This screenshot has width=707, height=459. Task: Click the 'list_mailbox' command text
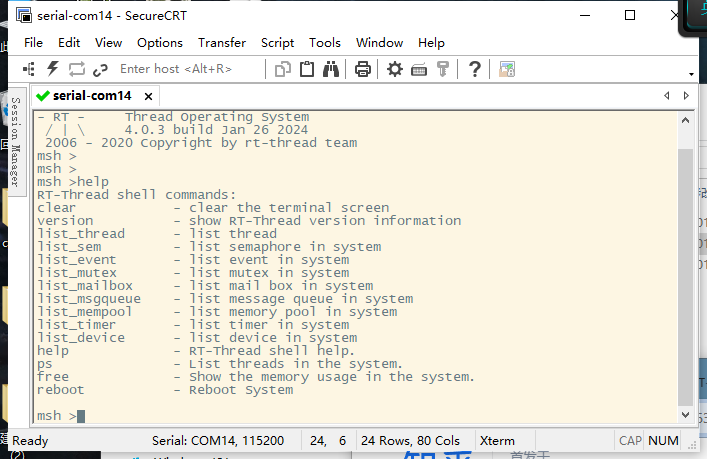[x=85, y=285]
